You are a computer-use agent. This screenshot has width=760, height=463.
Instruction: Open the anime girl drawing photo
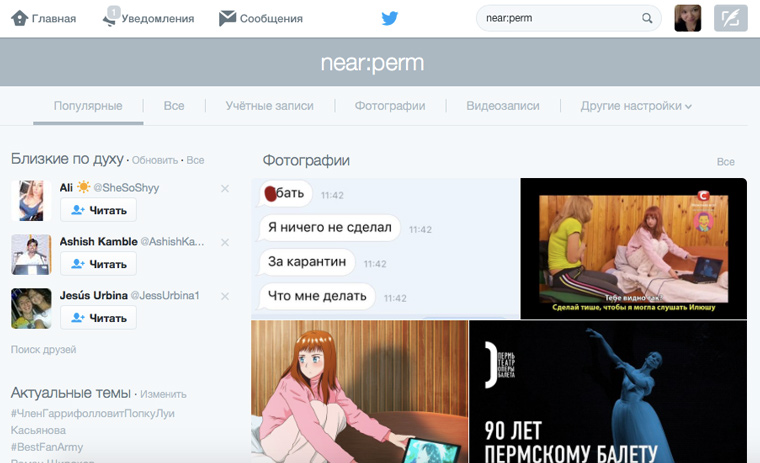tap(360, 392)
